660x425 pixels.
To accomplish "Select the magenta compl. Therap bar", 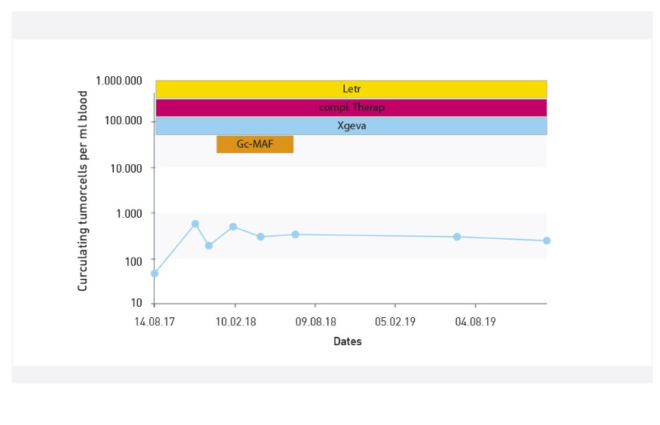I will point(351,107).
